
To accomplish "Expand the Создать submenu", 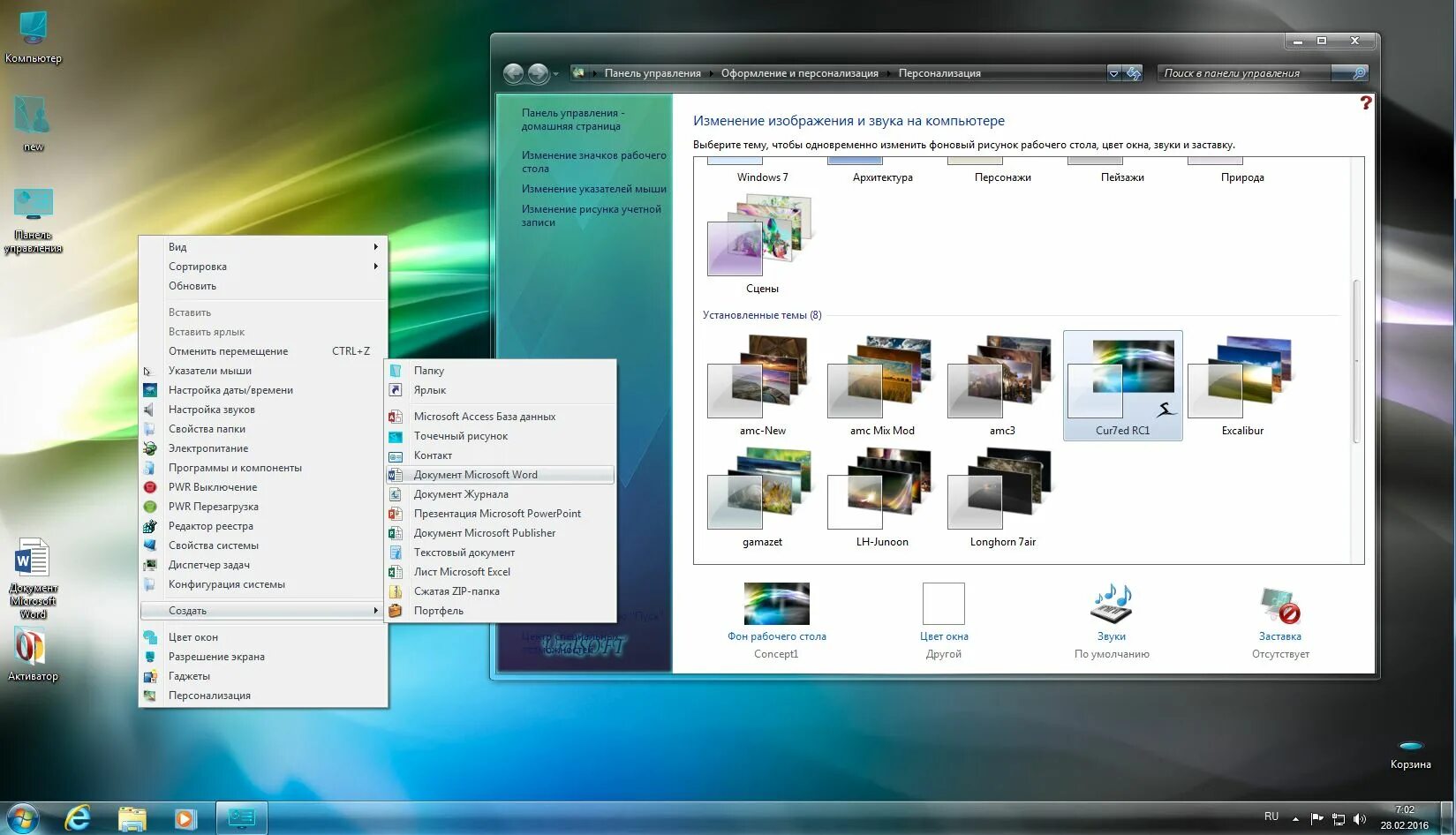I will coord(263,611).
